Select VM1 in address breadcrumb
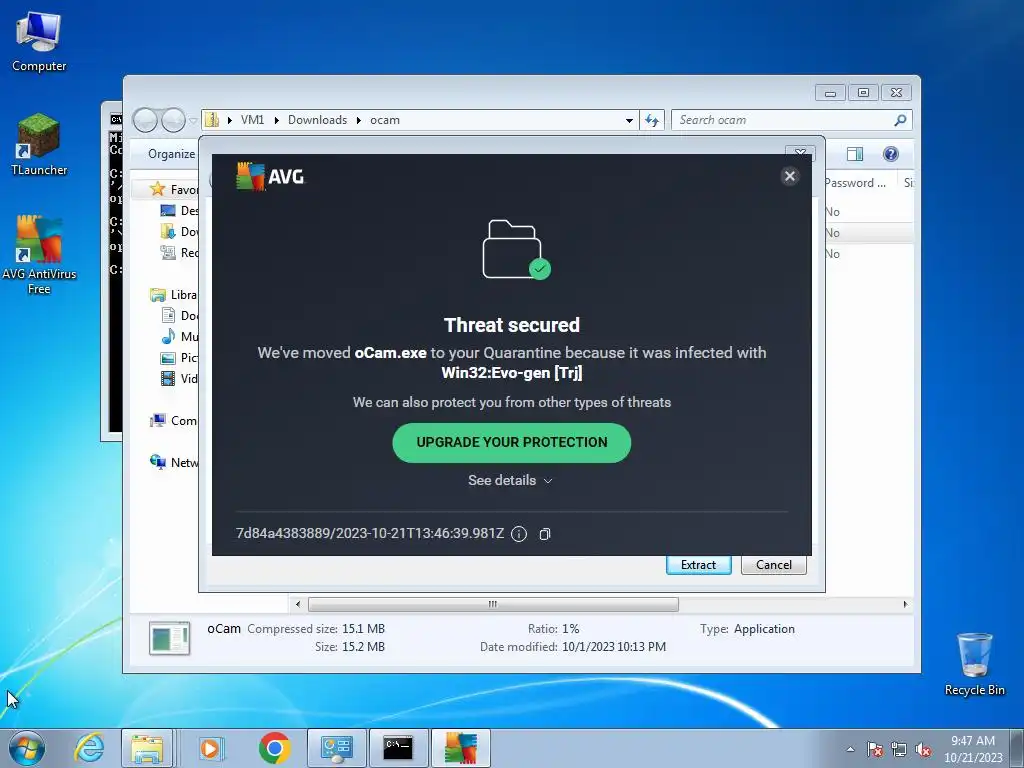 pyautogui.click(x=252, y=120)
